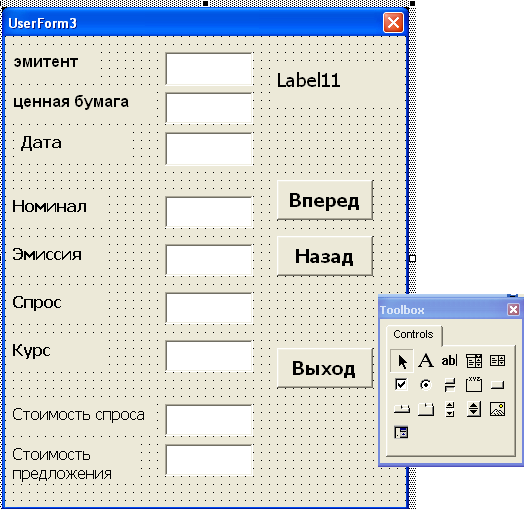Select the ComboBox control tool
The width and height of the screenshot is (524, 509).
pyautogui.click(x=474, y=361)
